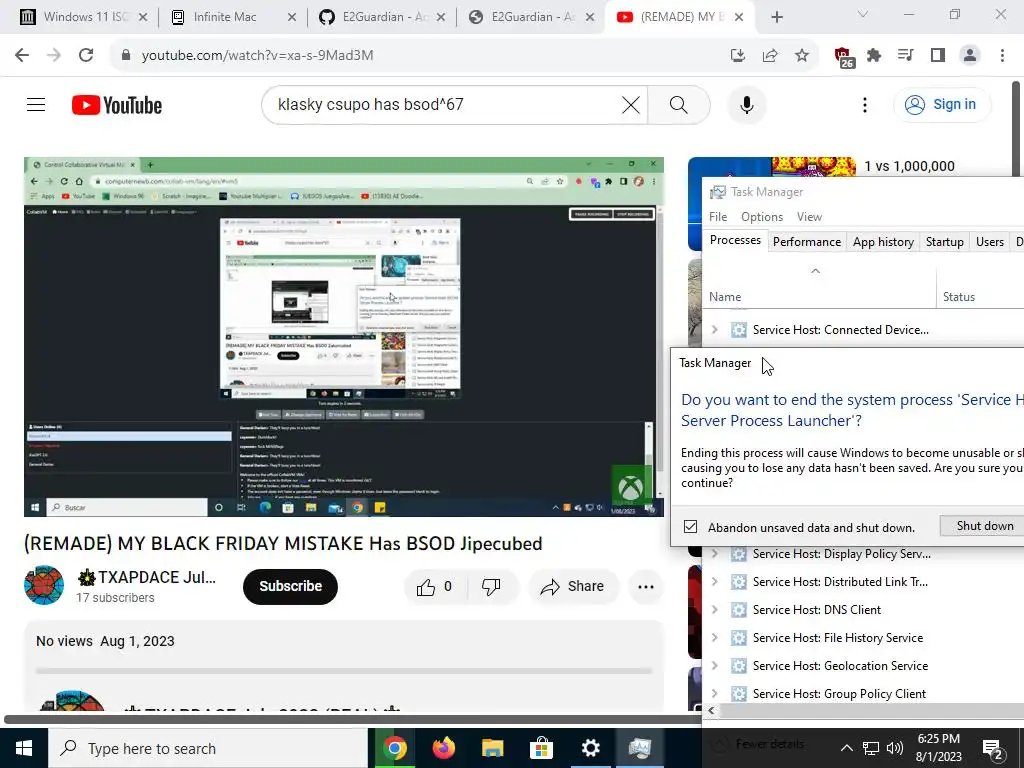Uncheck Abandon unsaved data and shut down
The height and width of the screenshot is (768, 1024).
point(690,526)
